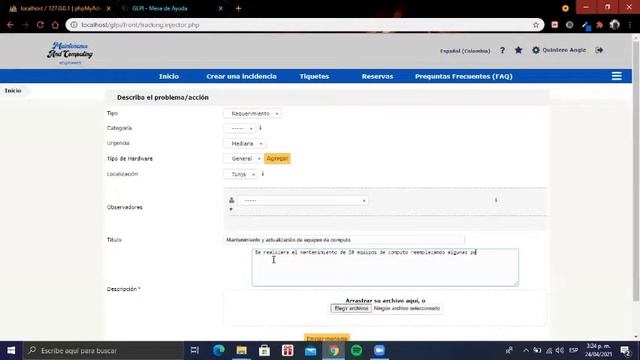The image size is (640, 360).
Task: Open the Observadores user dropdown
Action: click(302, 200)
